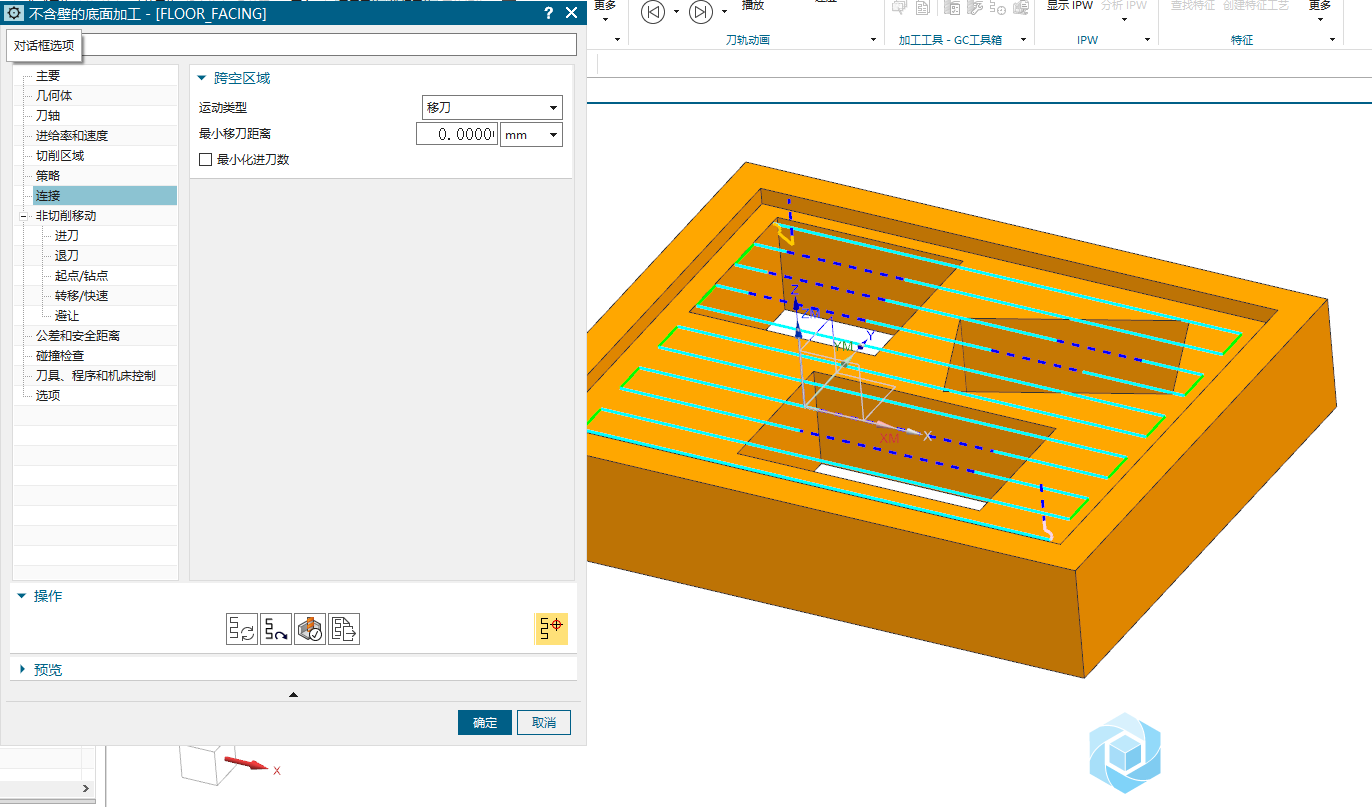Expand the IPW group arrow
The image size is (1372, 807).
[x=1149, y=40]
